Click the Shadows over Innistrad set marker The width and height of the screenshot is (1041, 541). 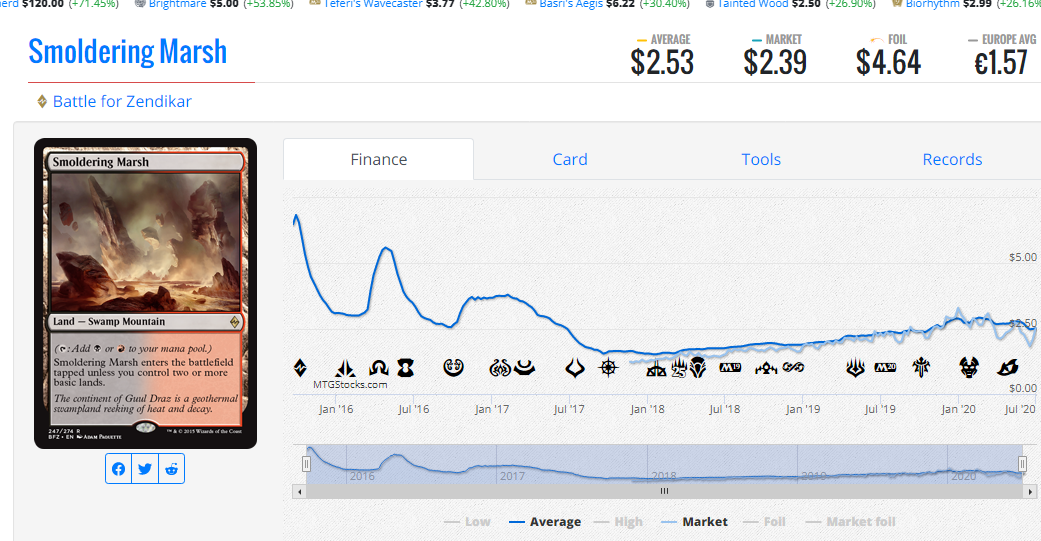coord(379,367)
